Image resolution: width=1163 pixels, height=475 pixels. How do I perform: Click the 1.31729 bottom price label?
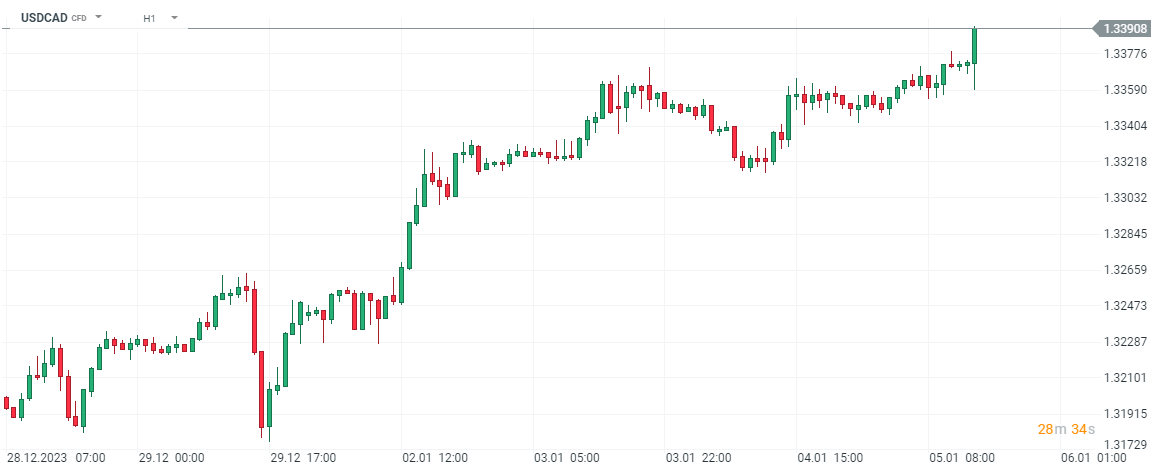click(x=1125, y=443)
